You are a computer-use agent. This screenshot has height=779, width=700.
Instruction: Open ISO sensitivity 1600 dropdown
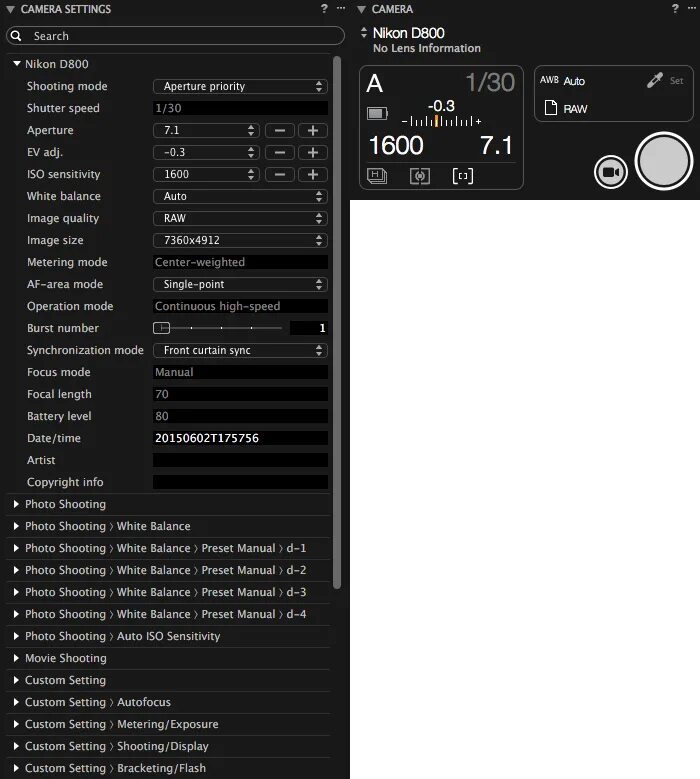click(x=206, y=174)
